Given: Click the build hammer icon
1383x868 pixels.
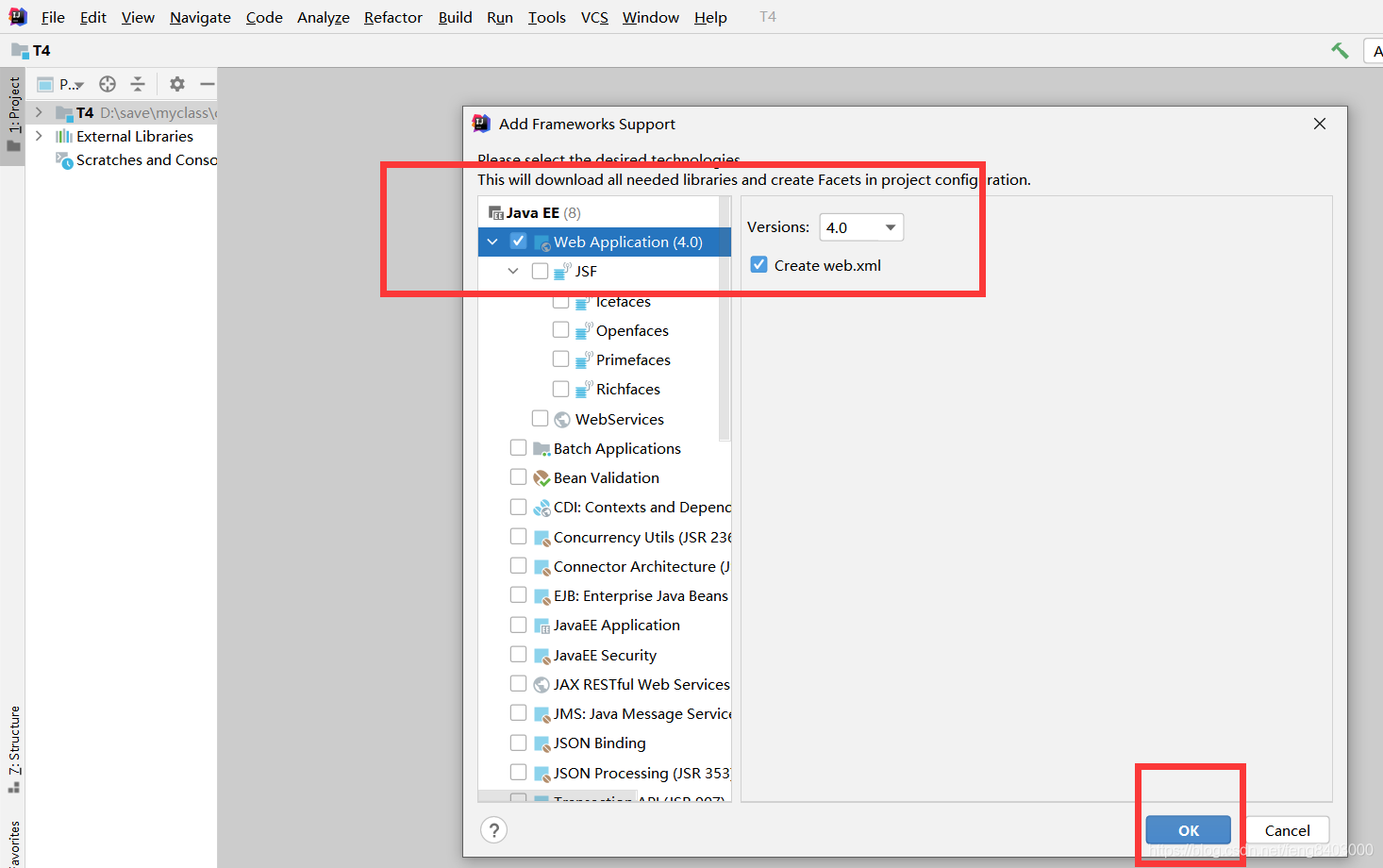Looking at the screenshot, I should pos(1340,50).
